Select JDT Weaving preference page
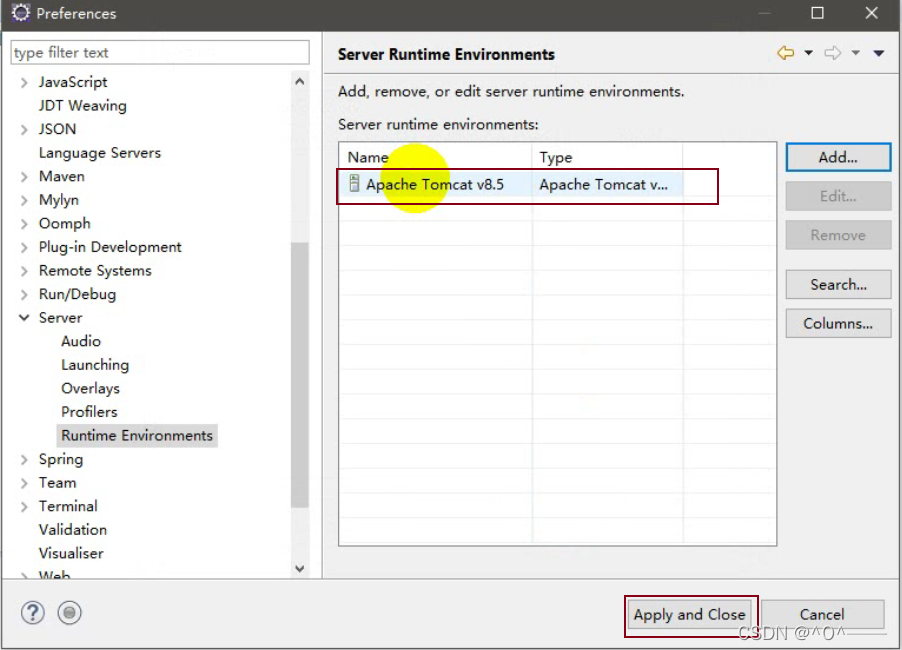This screenshot has height=650, width=902. [x=82, y=106]
